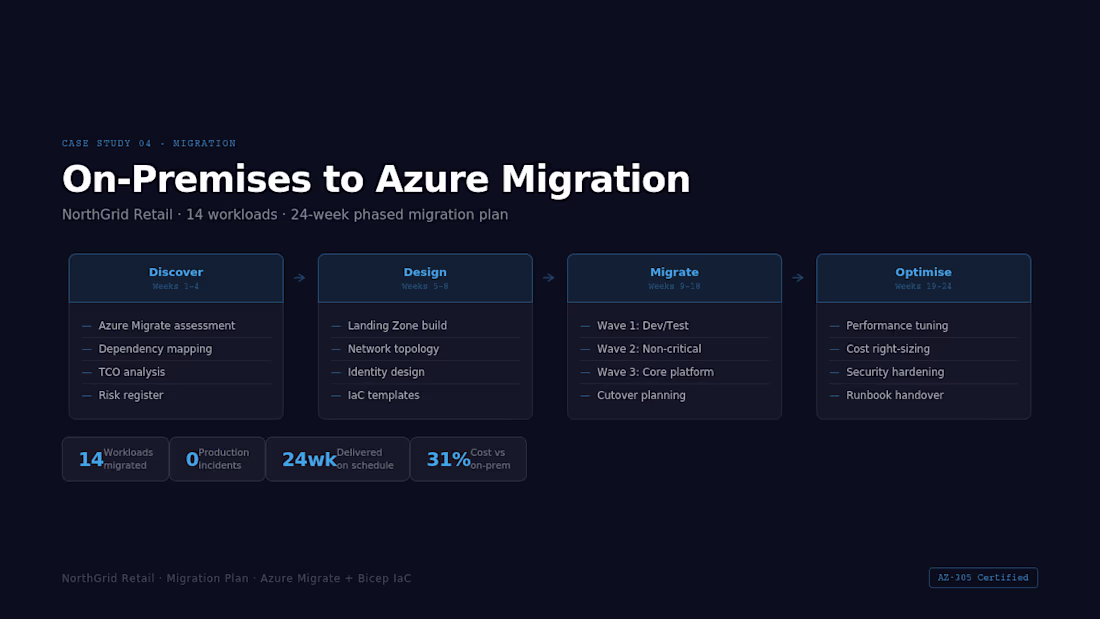The width and height of the screenshot is (1100, 619).
Task: Click the TCO analysis list entry
Action: point(131,371)
